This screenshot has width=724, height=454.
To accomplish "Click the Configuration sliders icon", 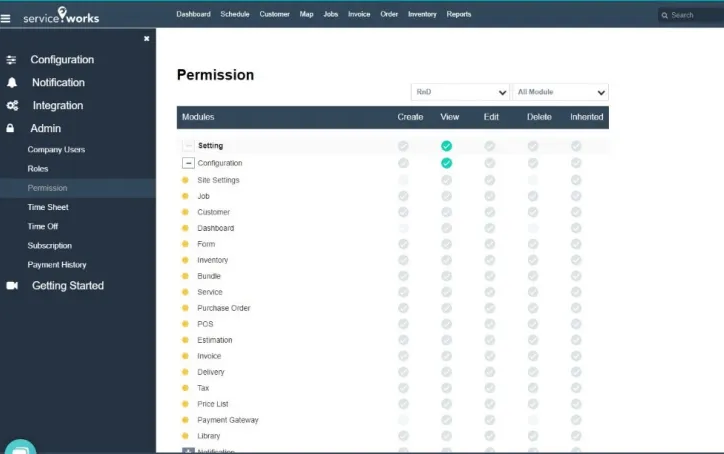I will coord(11,60).
